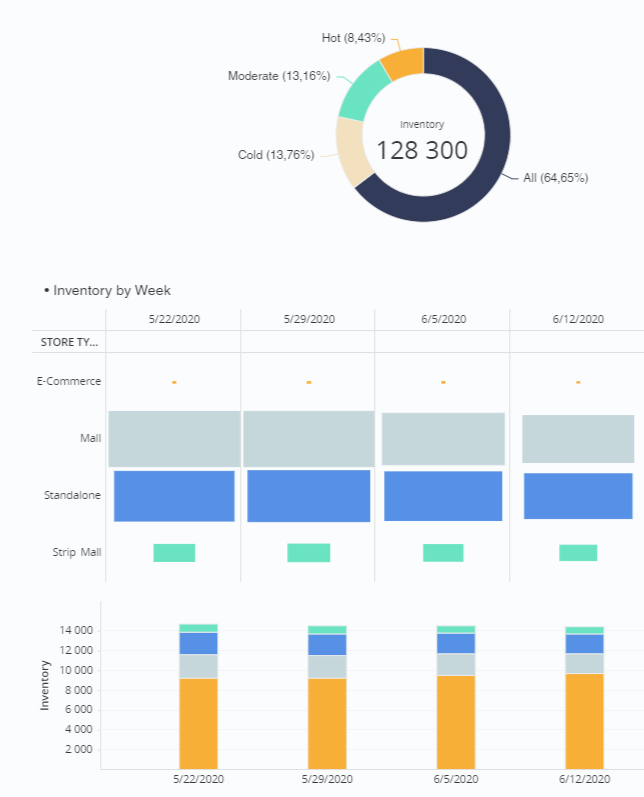Select the 5/22/2020 table column header
644x797 pixels.
pyautogui.click(x=173, y=320)
